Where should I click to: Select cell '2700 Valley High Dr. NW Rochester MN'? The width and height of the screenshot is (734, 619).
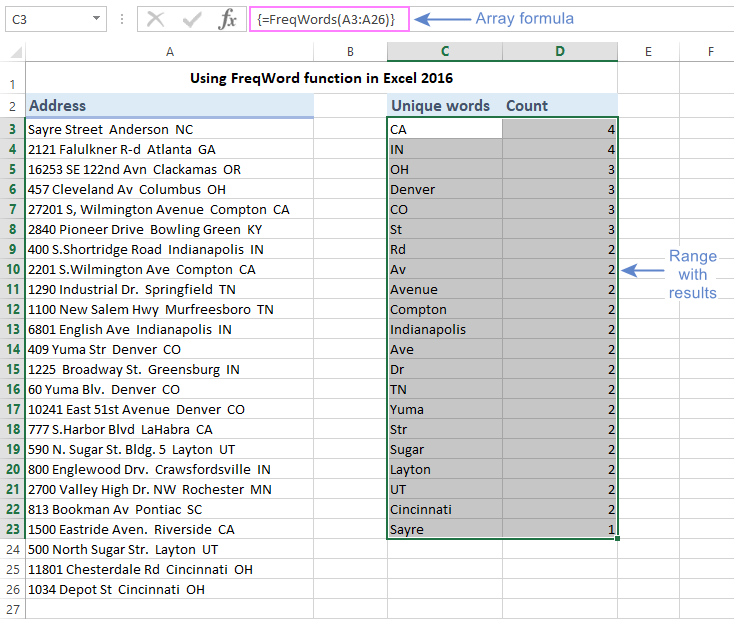169,489
